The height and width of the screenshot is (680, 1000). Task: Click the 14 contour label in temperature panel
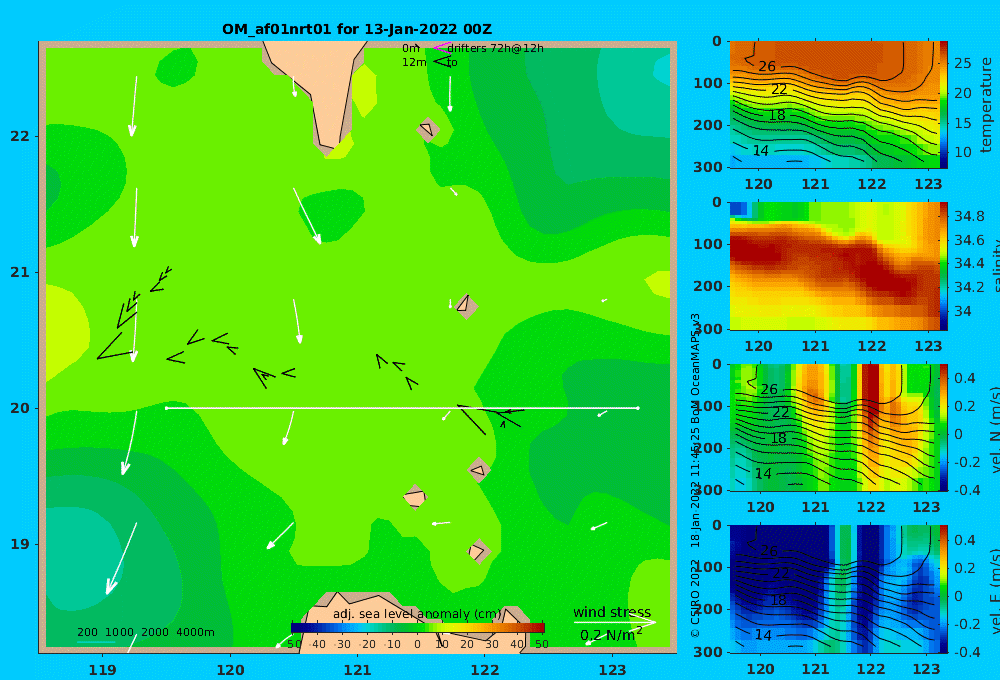coord(761,151)
